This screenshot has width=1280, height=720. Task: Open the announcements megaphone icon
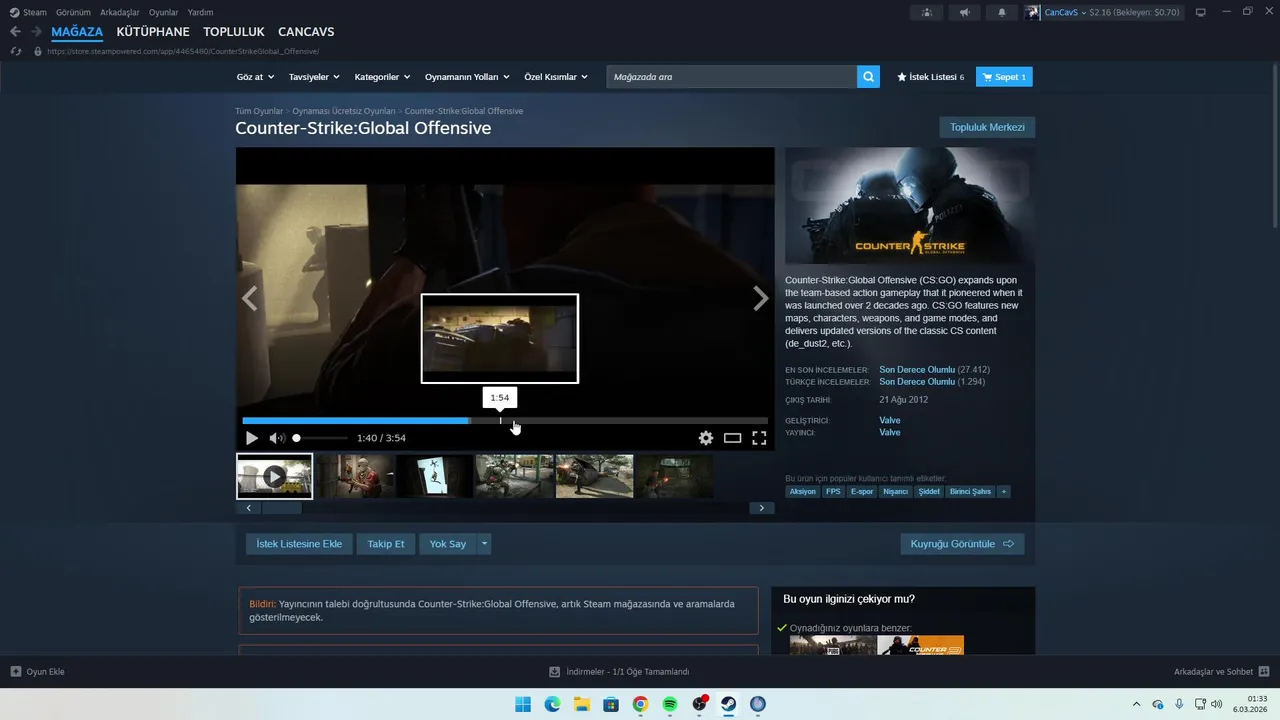click(x=964, y=12)
